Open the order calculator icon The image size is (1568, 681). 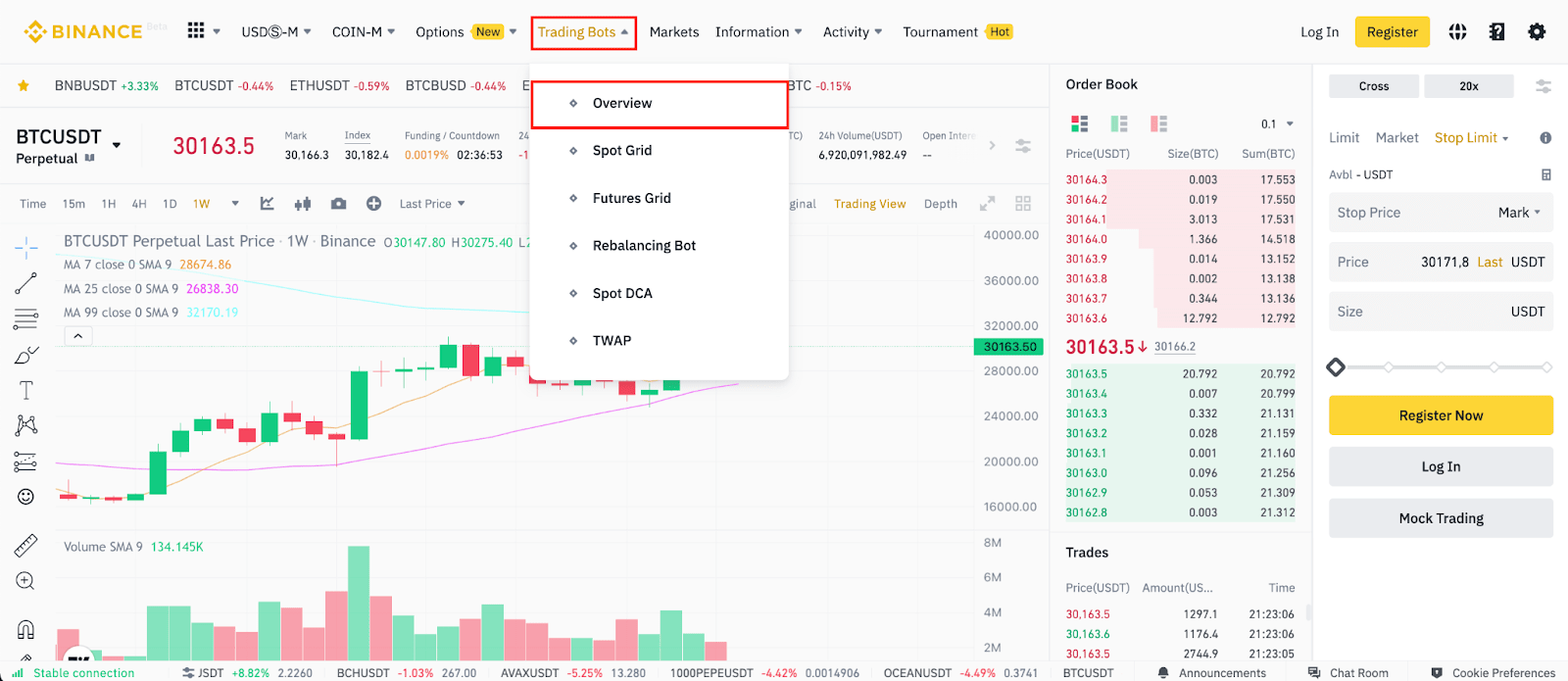[1546, 174]
